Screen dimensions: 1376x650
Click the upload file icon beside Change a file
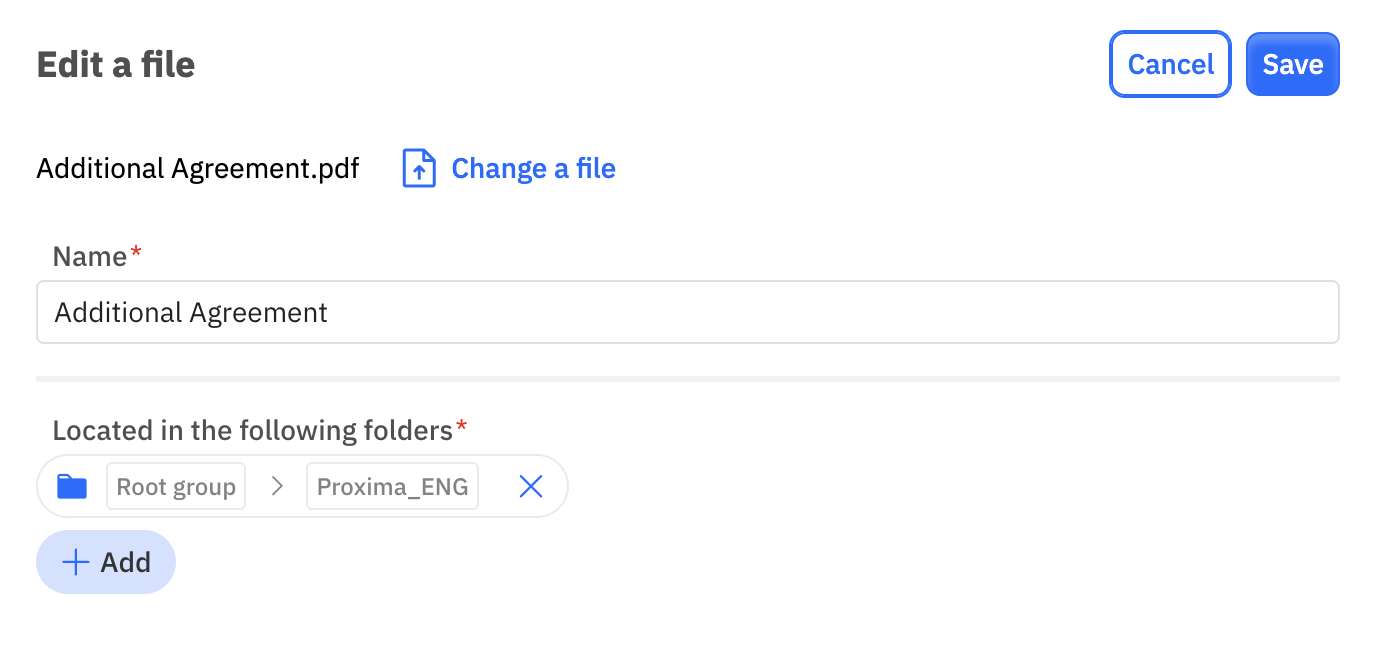click(x=419, y=168)
